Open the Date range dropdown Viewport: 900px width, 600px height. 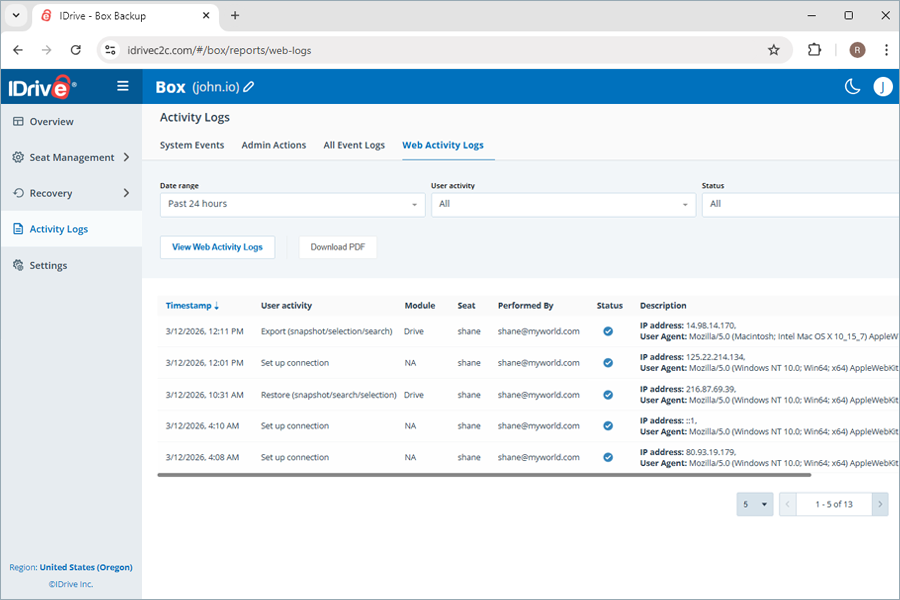click(291, 204)
